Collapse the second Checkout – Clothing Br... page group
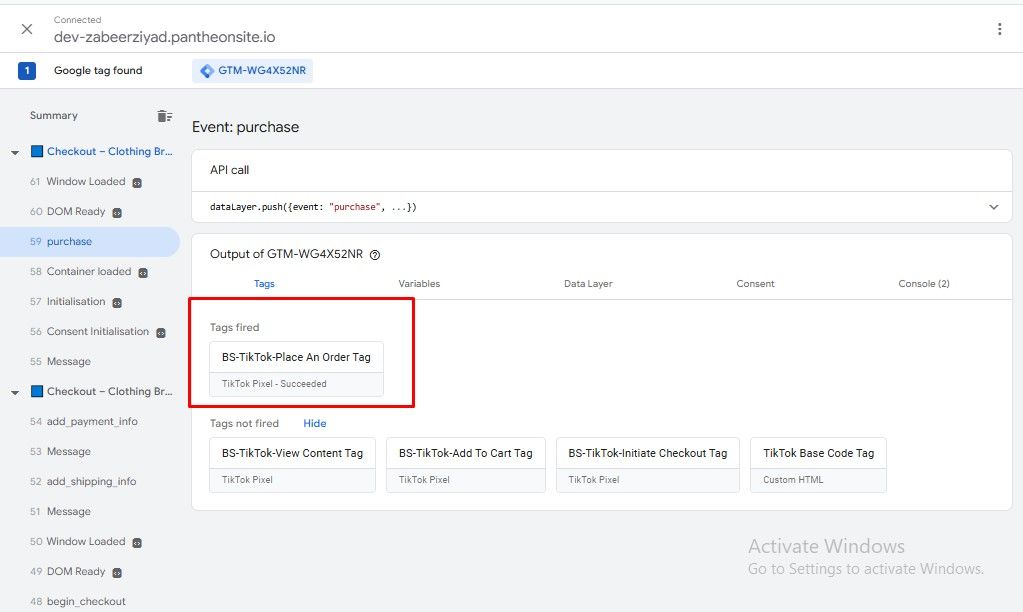This screenshot has height=612, width=1023. 15,392
